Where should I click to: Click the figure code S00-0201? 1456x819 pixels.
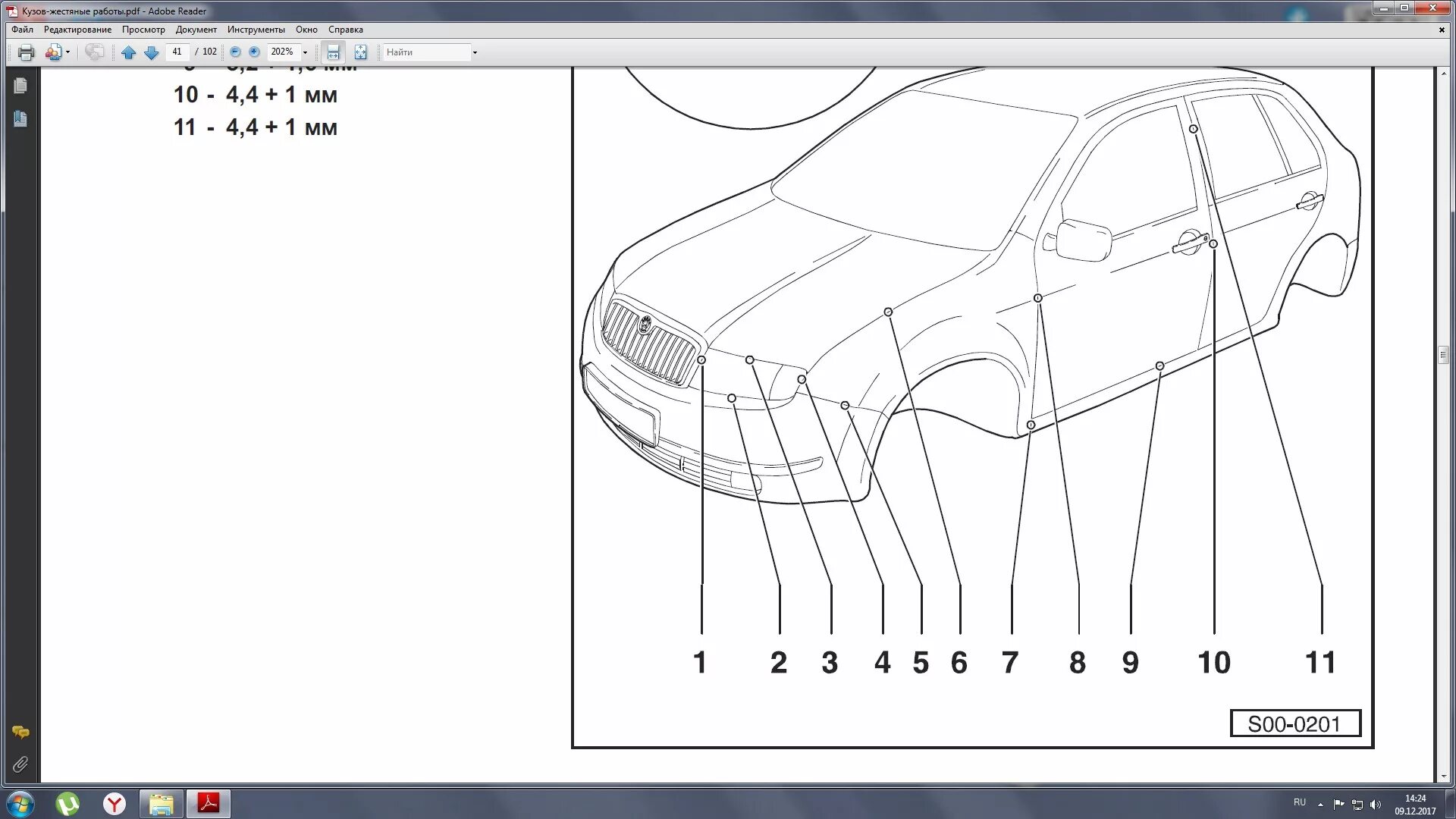(x=1295, y=724)
